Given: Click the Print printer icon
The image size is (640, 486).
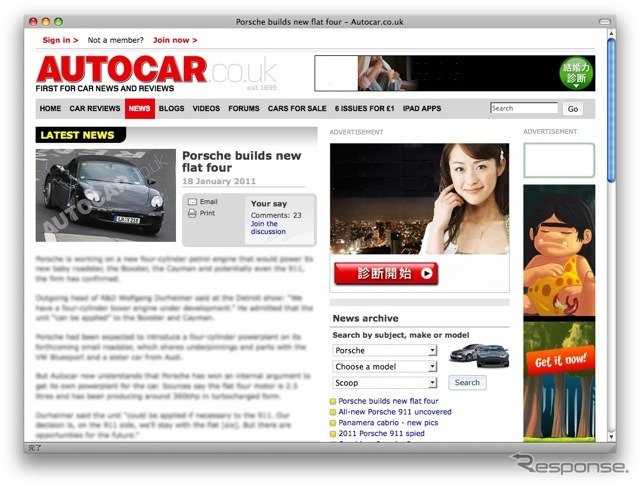Looking at the screenshot, I should [192, 213].
